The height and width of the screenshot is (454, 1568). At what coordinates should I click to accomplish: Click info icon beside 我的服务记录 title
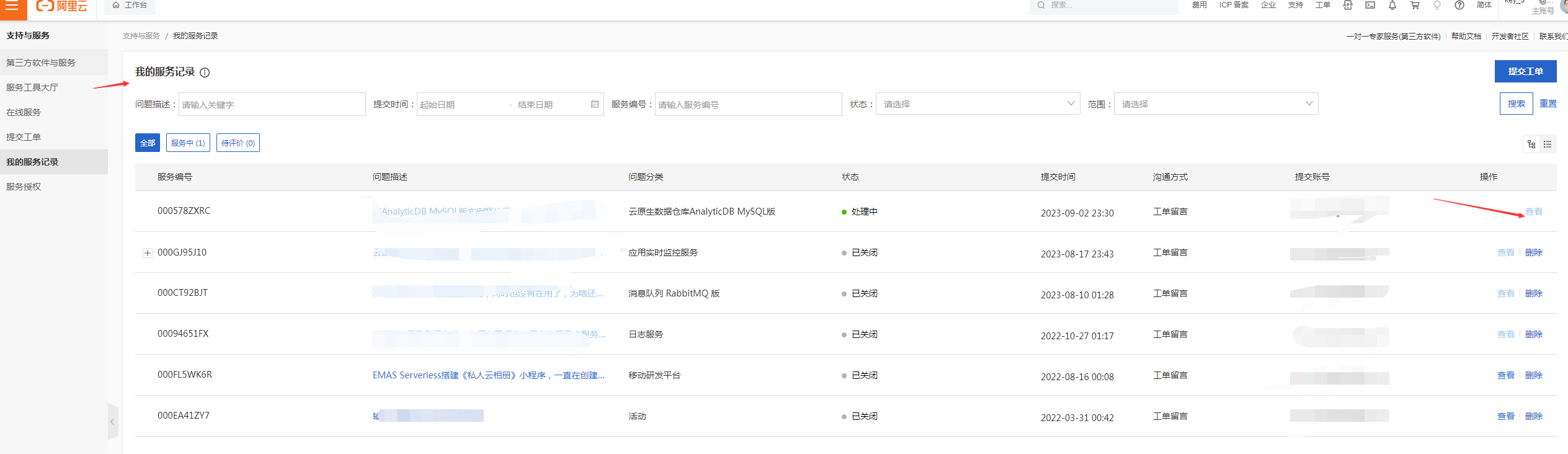tap(205, 73)
